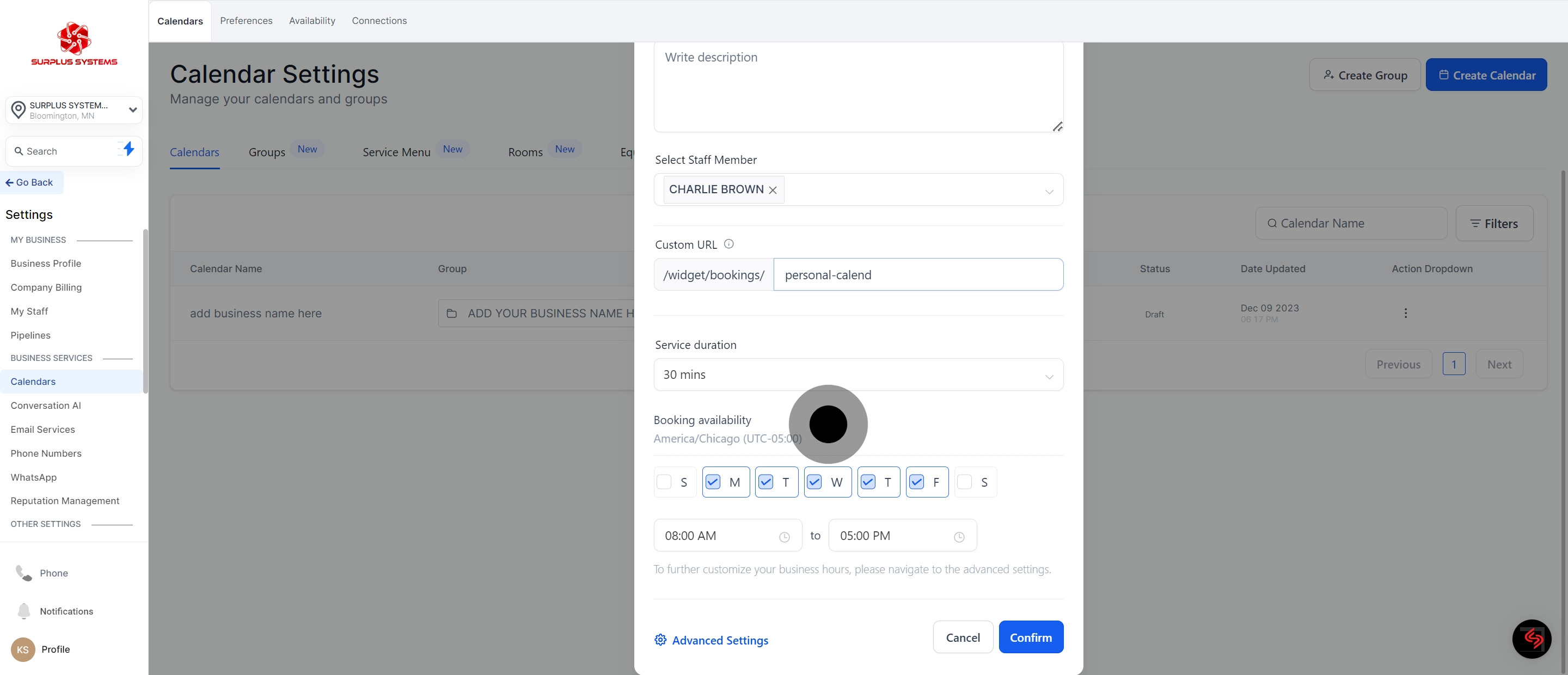The image size is (1568, 675).
Task: Click the Confirm button
Action: 1030,637
